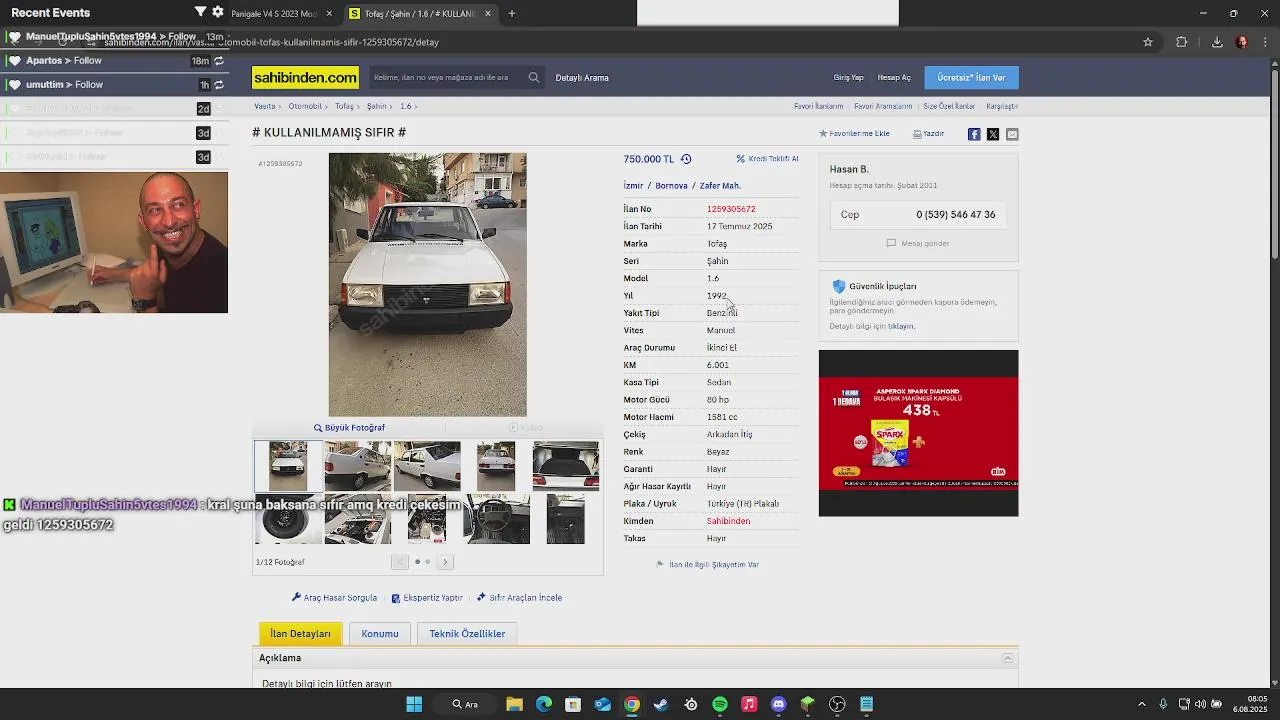This screenshot has width=1280, height=720.
Task: Open the İlan ile İlgili Şikayetim Var link
Action: 707,565
